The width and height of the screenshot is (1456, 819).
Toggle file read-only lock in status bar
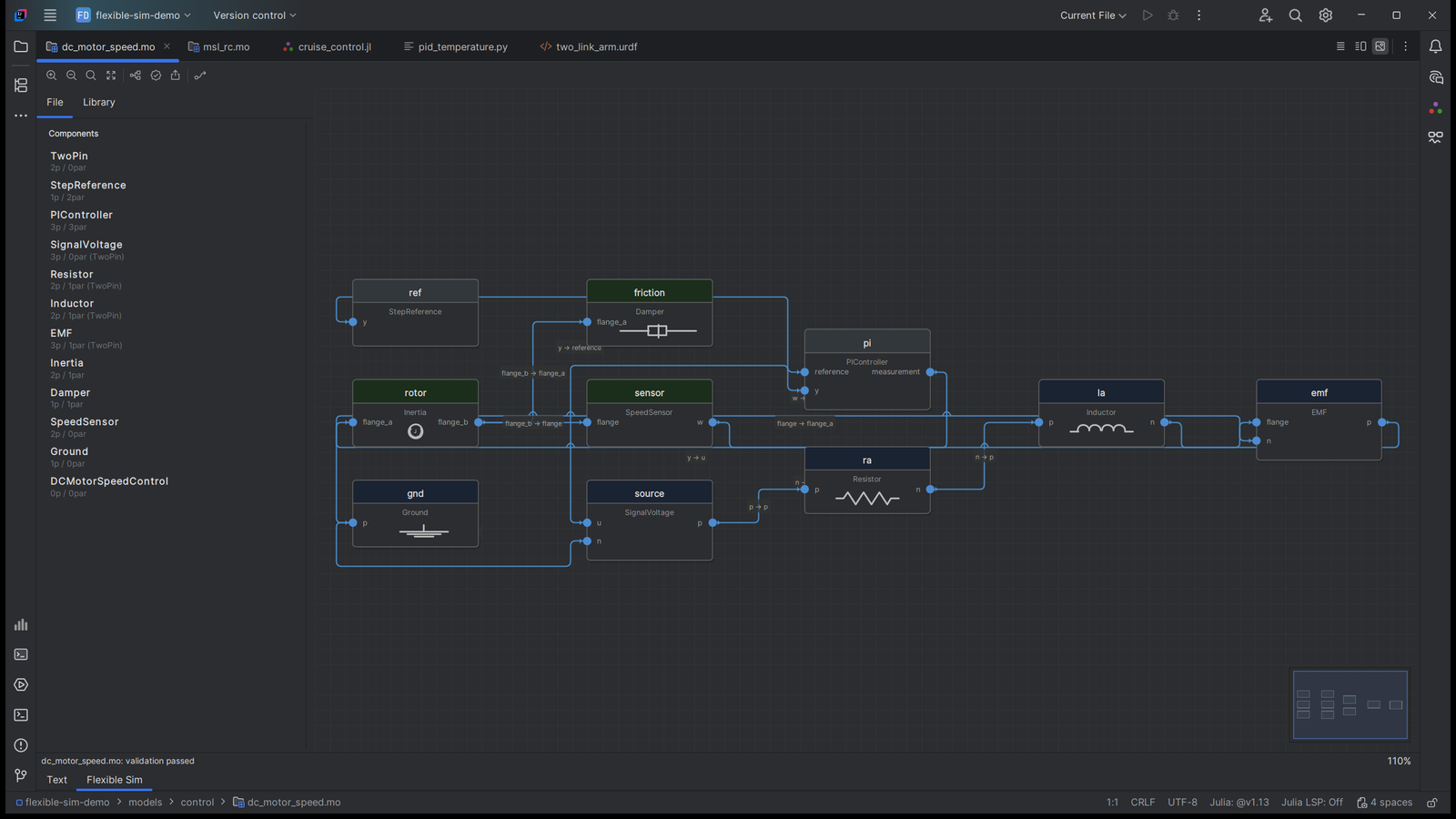[1432, 803]
